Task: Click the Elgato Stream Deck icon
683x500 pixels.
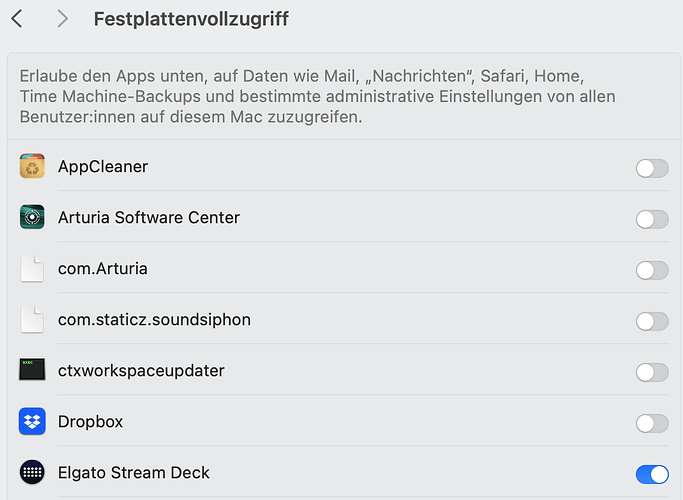Action: point(32,472)
